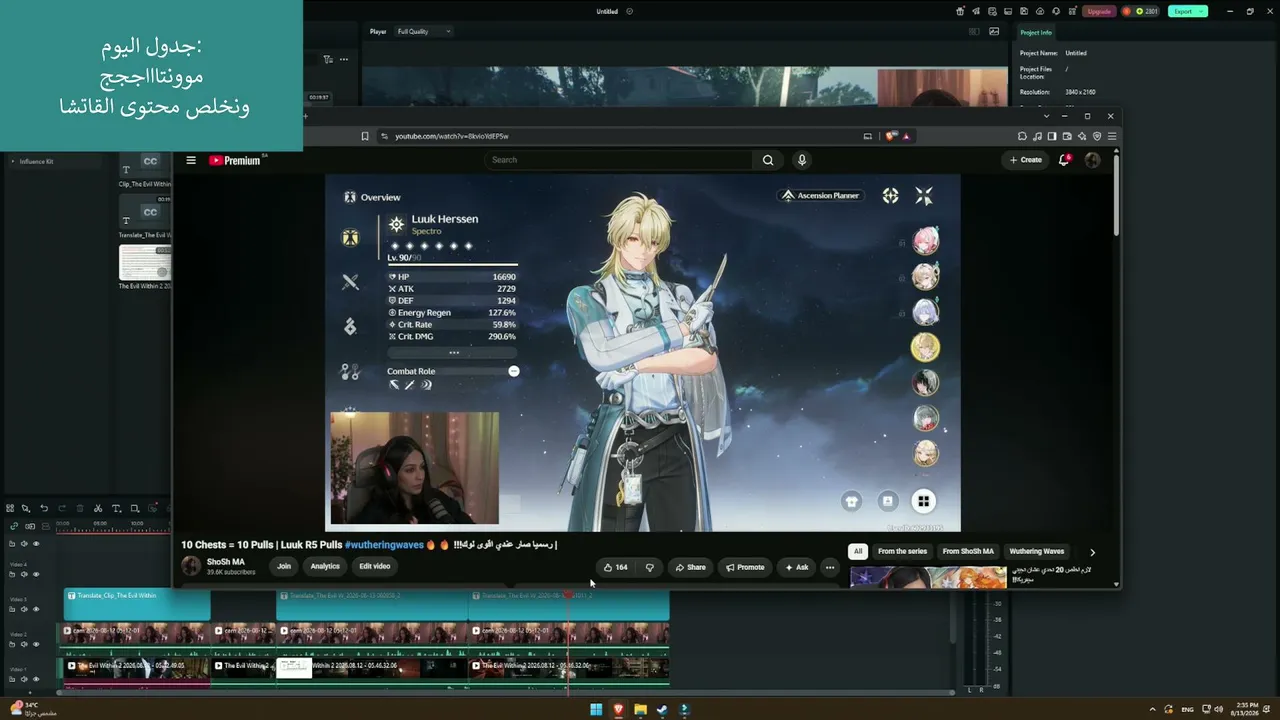Select the Translate_Clip_The Evil Within subtitle clip
This screenshot has width=1280, height=720.
pos(137,605)
